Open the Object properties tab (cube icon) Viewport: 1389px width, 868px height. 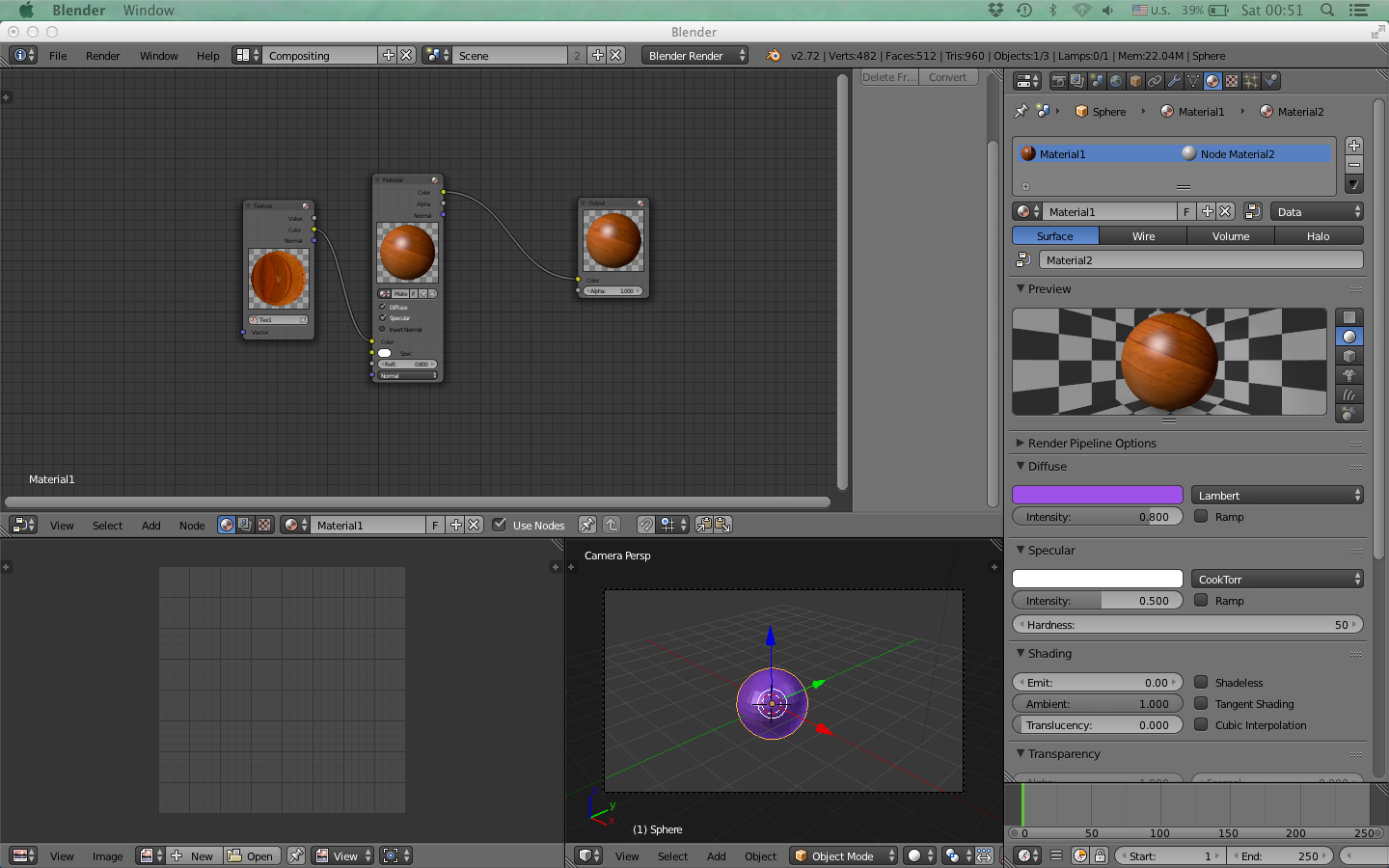(x=1135, y=81)
